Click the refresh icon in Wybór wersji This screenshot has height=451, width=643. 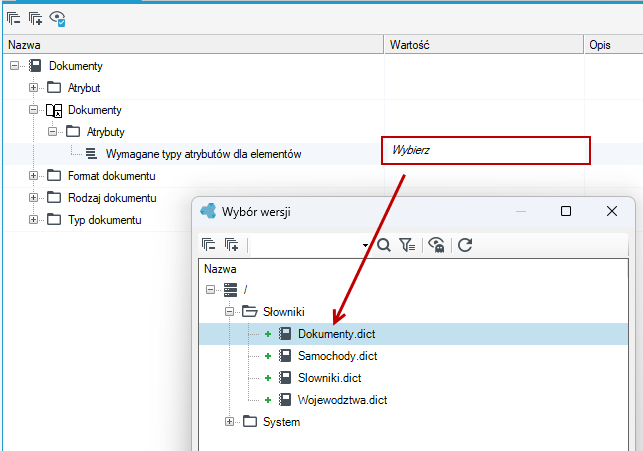coord(465,245)
